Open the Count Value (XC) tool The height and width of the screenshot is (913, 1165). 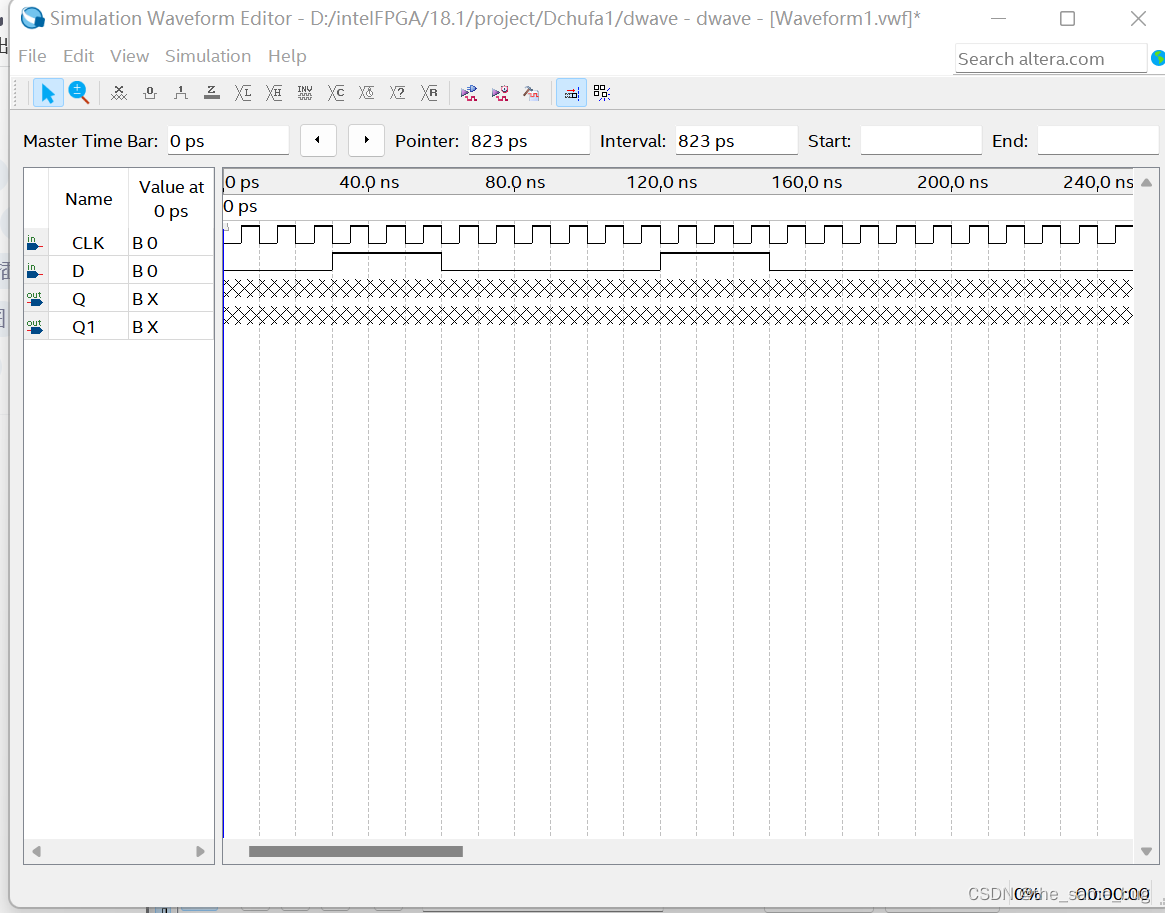(336, 93)
